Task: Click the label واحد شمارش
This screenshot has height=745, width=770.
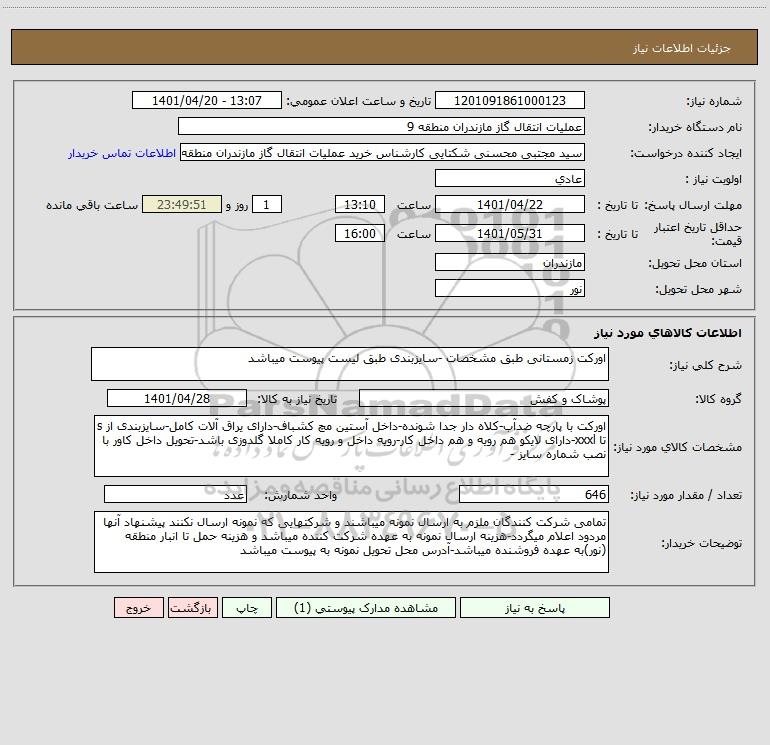Action: (x=301, y=496)
